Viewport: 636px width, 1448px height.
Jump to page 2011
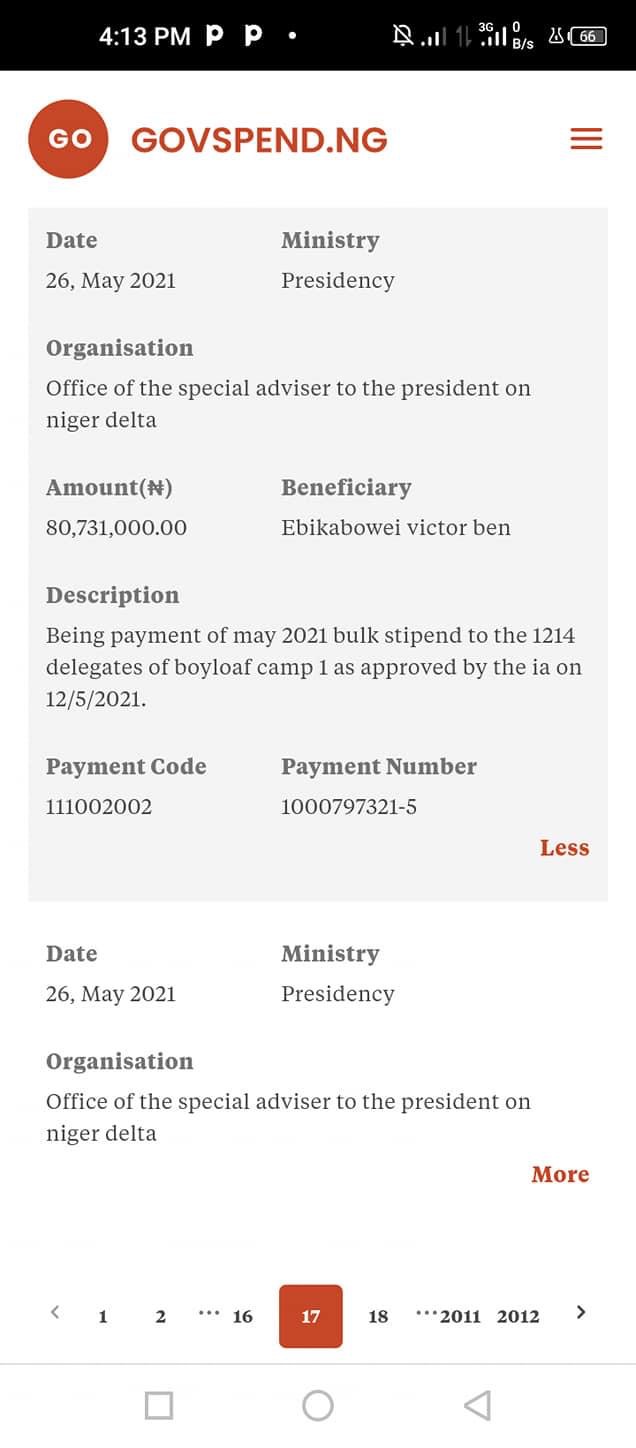pos(460,1316)
